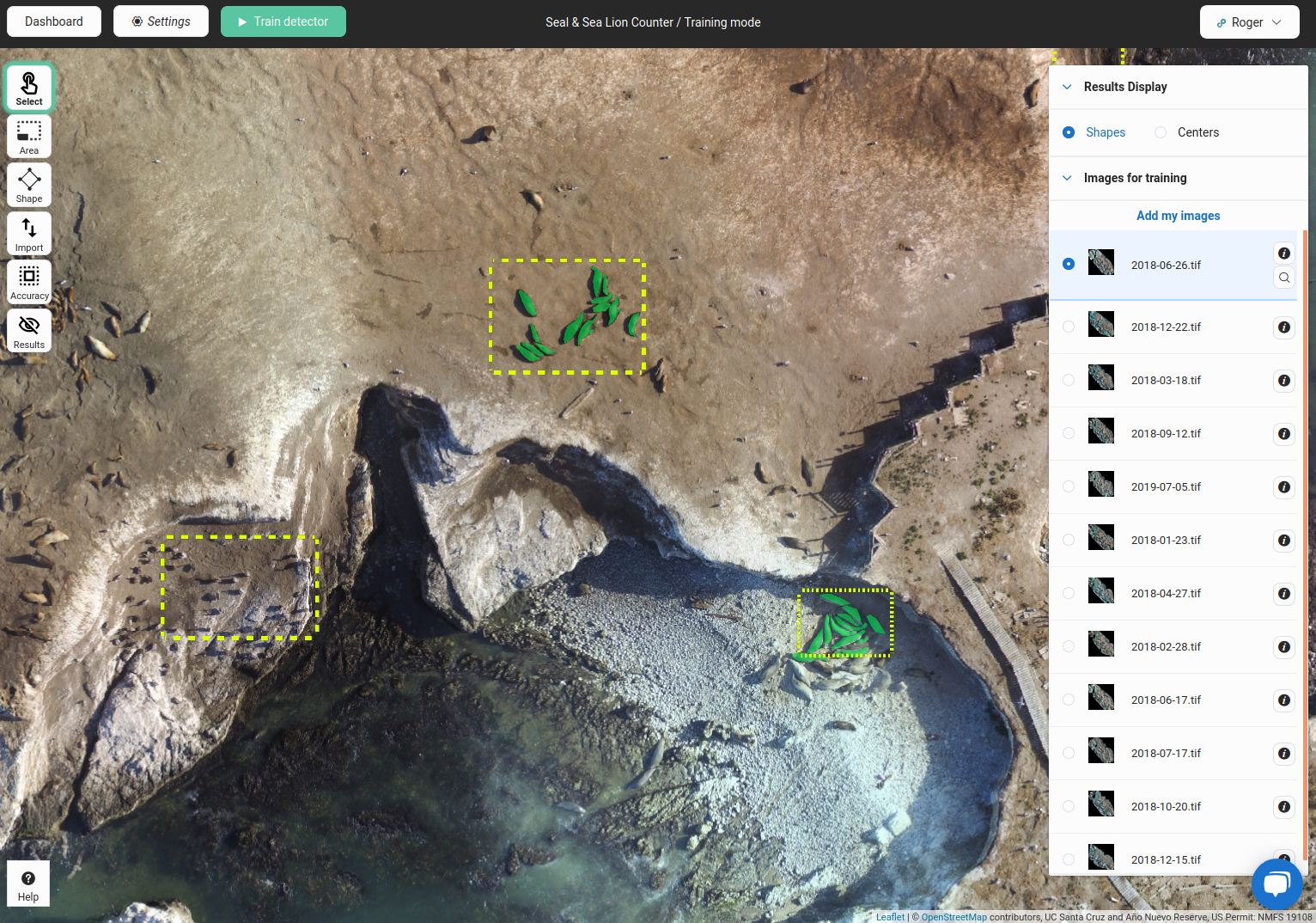This screenshot has height=923, width=1316.
Task: Open the Accuracy tool
Action: pyautogui.click(x=29, y=282)
